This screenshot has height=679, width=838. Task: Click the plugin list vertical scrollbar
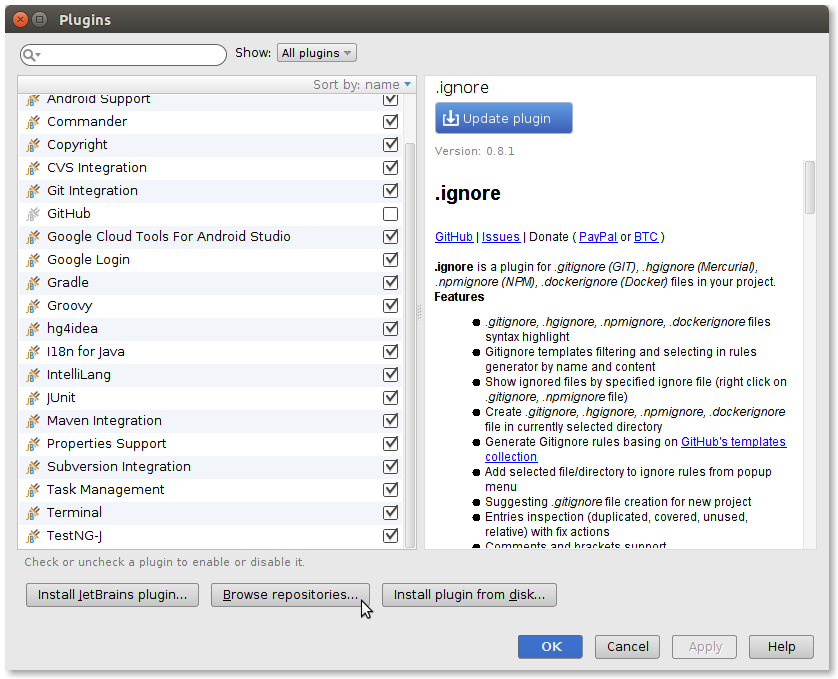(x=410, y=345)
